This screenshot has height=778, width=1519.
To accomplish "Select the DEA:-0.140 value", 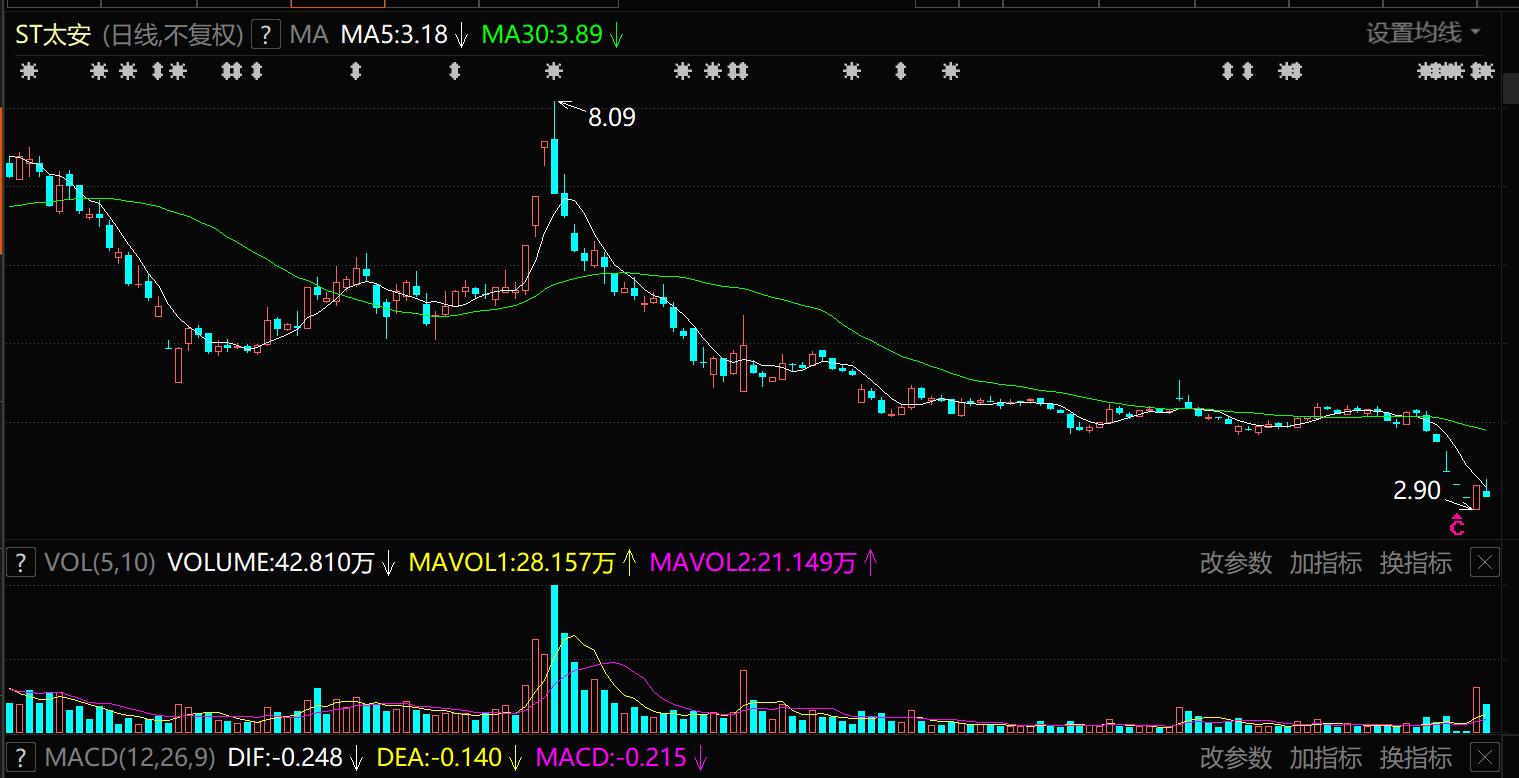I will 439,757.
